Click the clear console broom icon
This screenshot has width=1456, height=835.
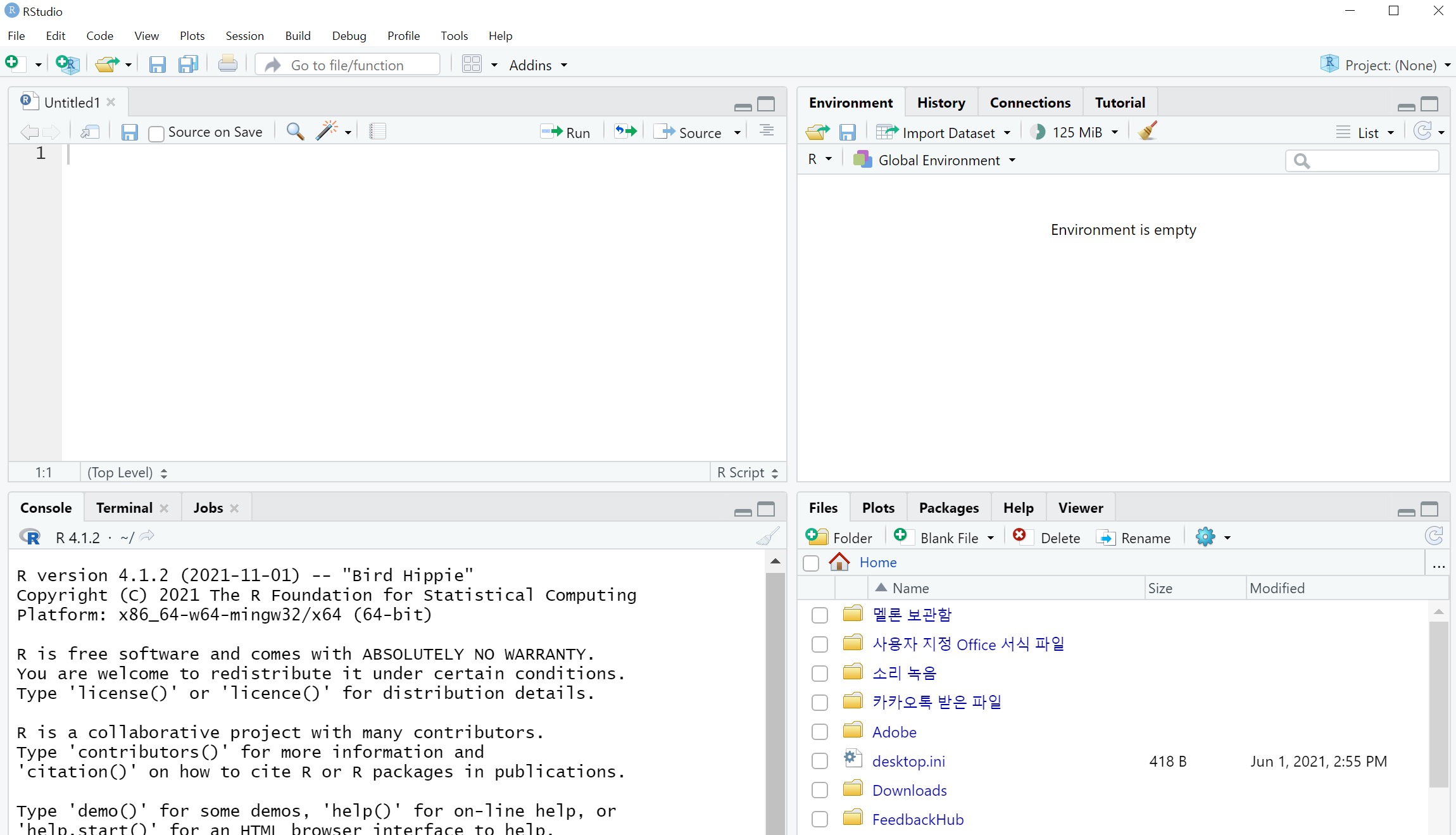click(x=767, y=537)
